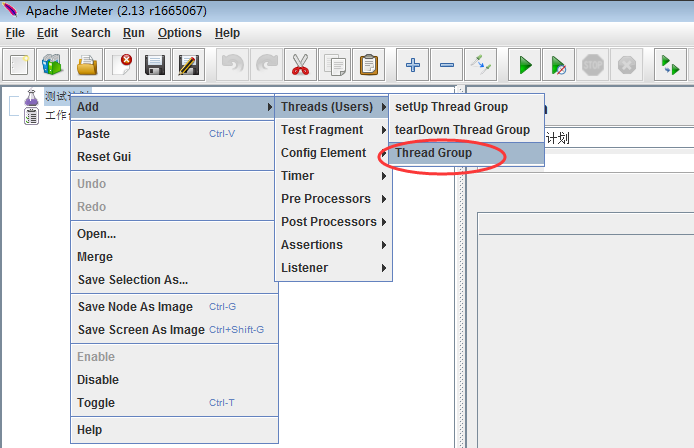Click the Open file folder icon
Viewport: 694px width, 448px height.
(x=87, y=65)
